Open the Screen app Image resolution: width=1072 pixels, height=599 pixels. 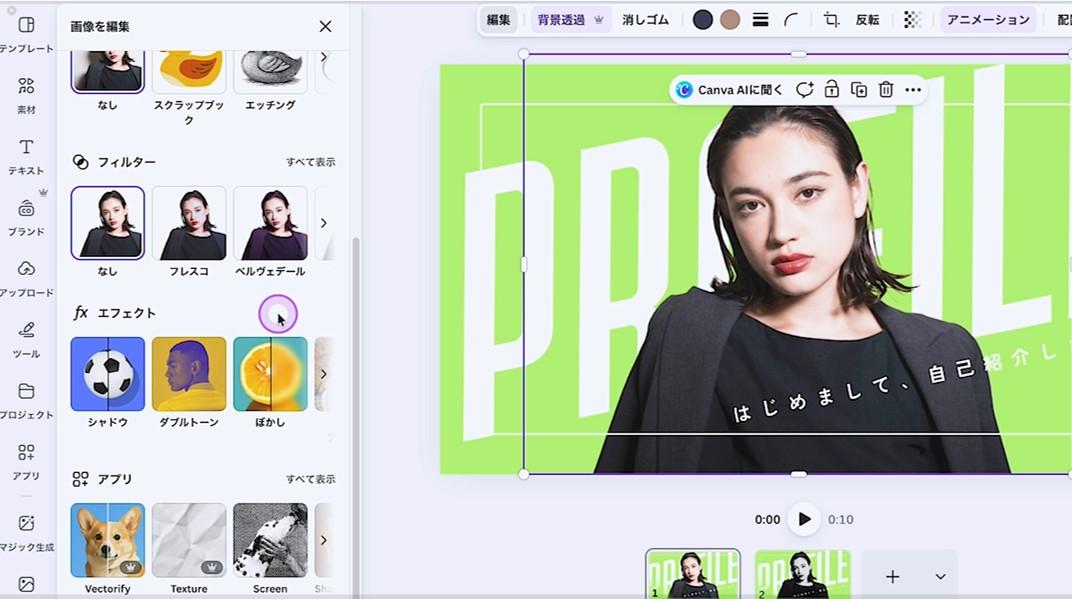click(x=270, y=540)
